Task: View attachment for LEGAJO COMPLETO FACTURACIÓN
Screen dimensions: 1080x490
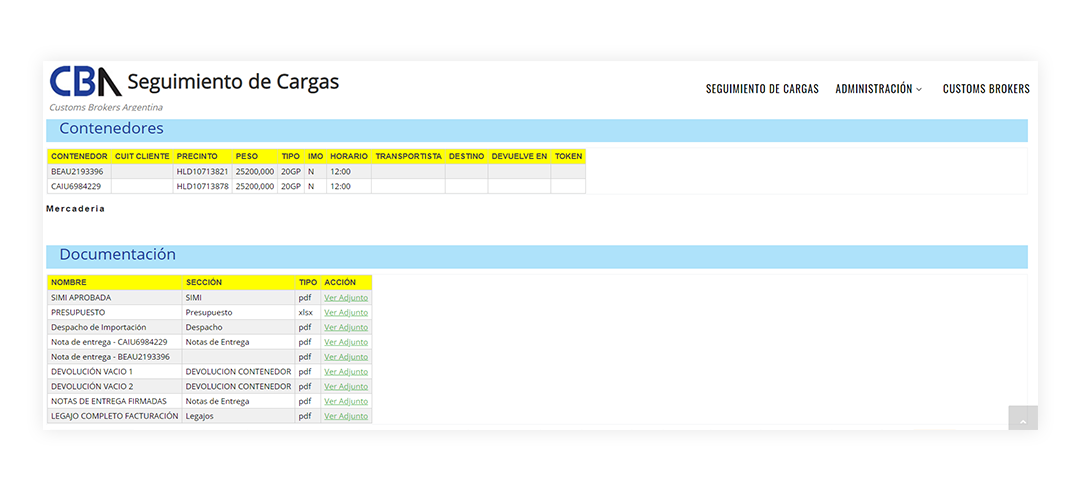Action: pos(346,416)
